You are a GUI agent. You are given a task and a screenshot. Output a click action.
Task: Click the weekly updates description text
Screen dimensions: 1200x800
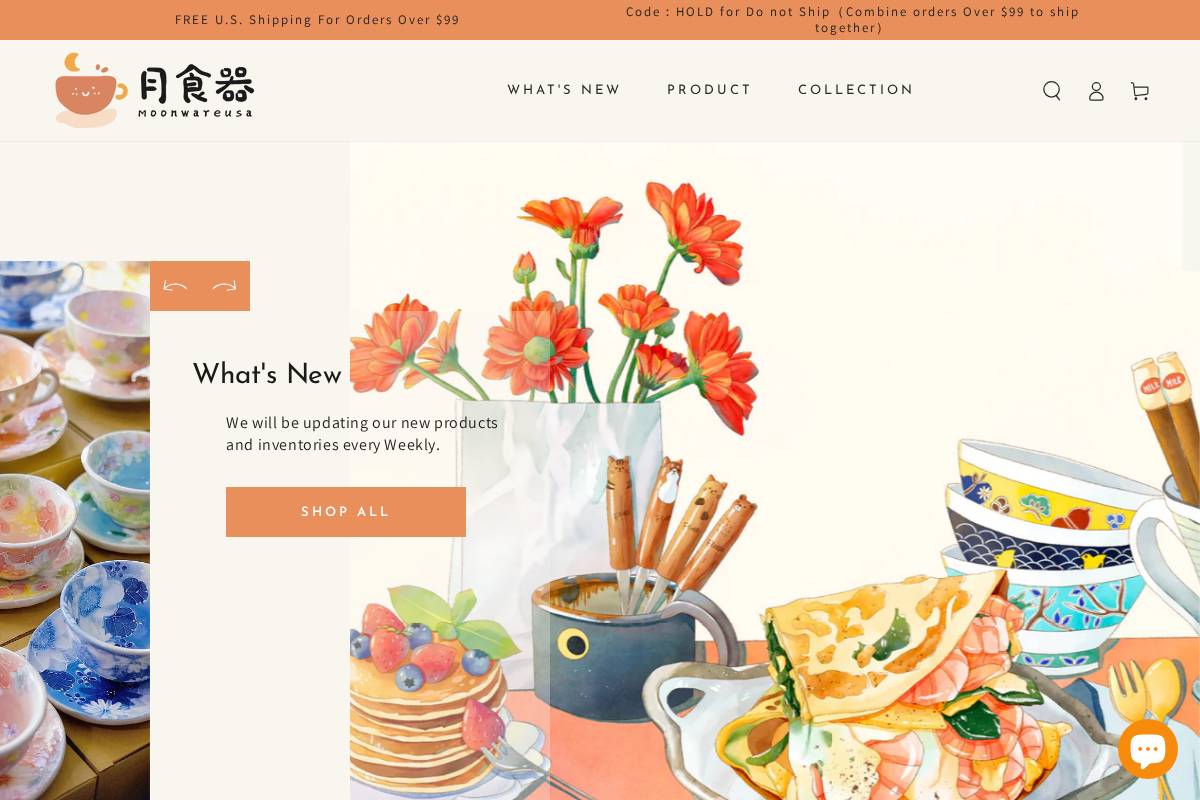[362, 434]
